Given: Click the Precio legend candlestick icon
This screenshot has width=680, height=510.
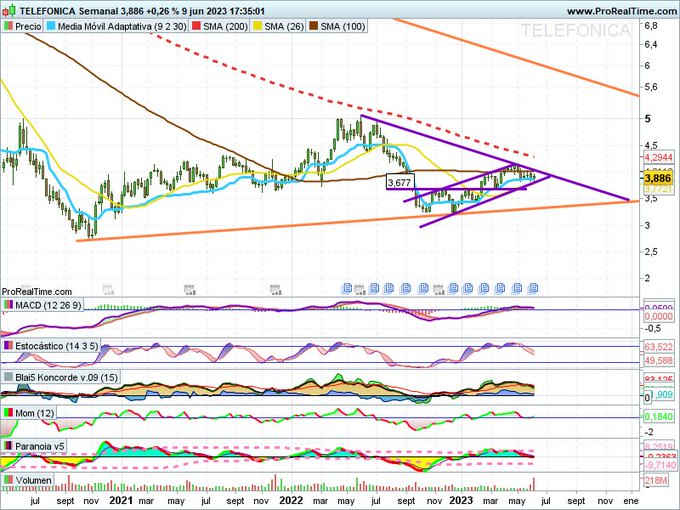Looking at the screenshot, I should (7, 26).
